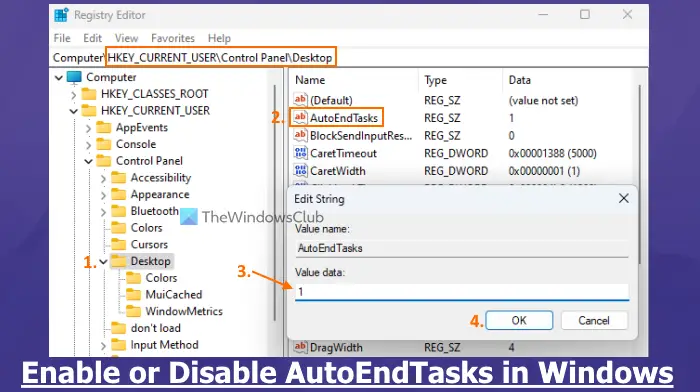Click the (Default) string value icon

tap(300, 99)
